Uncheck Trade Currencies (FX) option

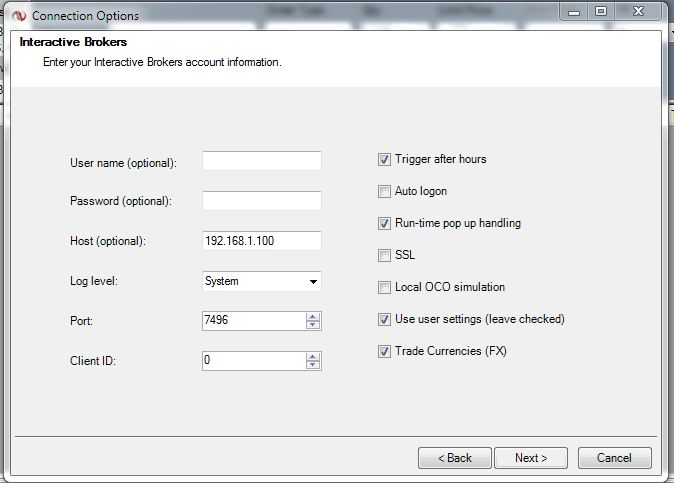point(384,351)
